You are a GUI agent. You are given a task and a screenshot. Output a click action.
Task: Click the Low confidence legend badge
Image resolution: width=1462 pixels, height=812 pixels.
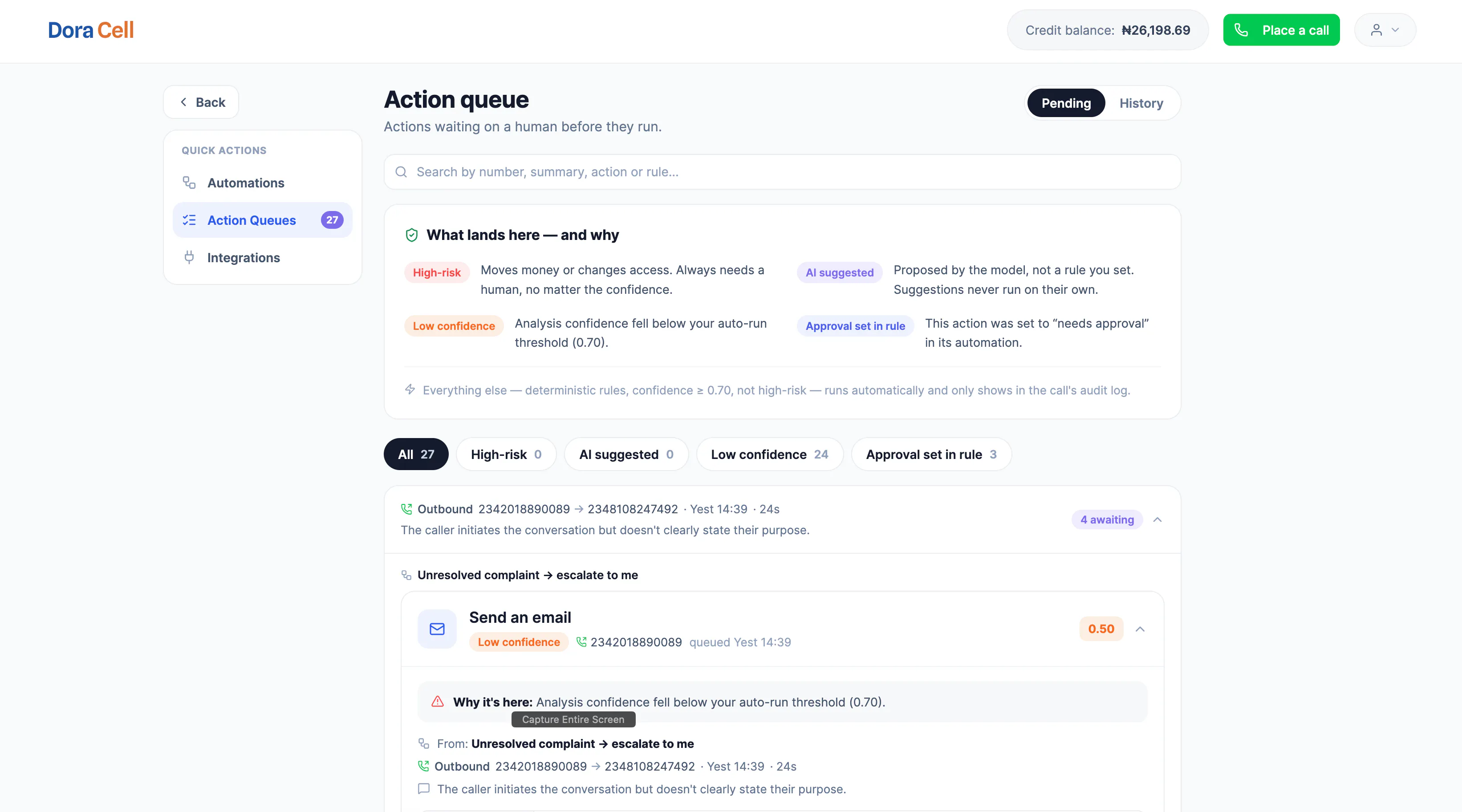click(454, 326)
